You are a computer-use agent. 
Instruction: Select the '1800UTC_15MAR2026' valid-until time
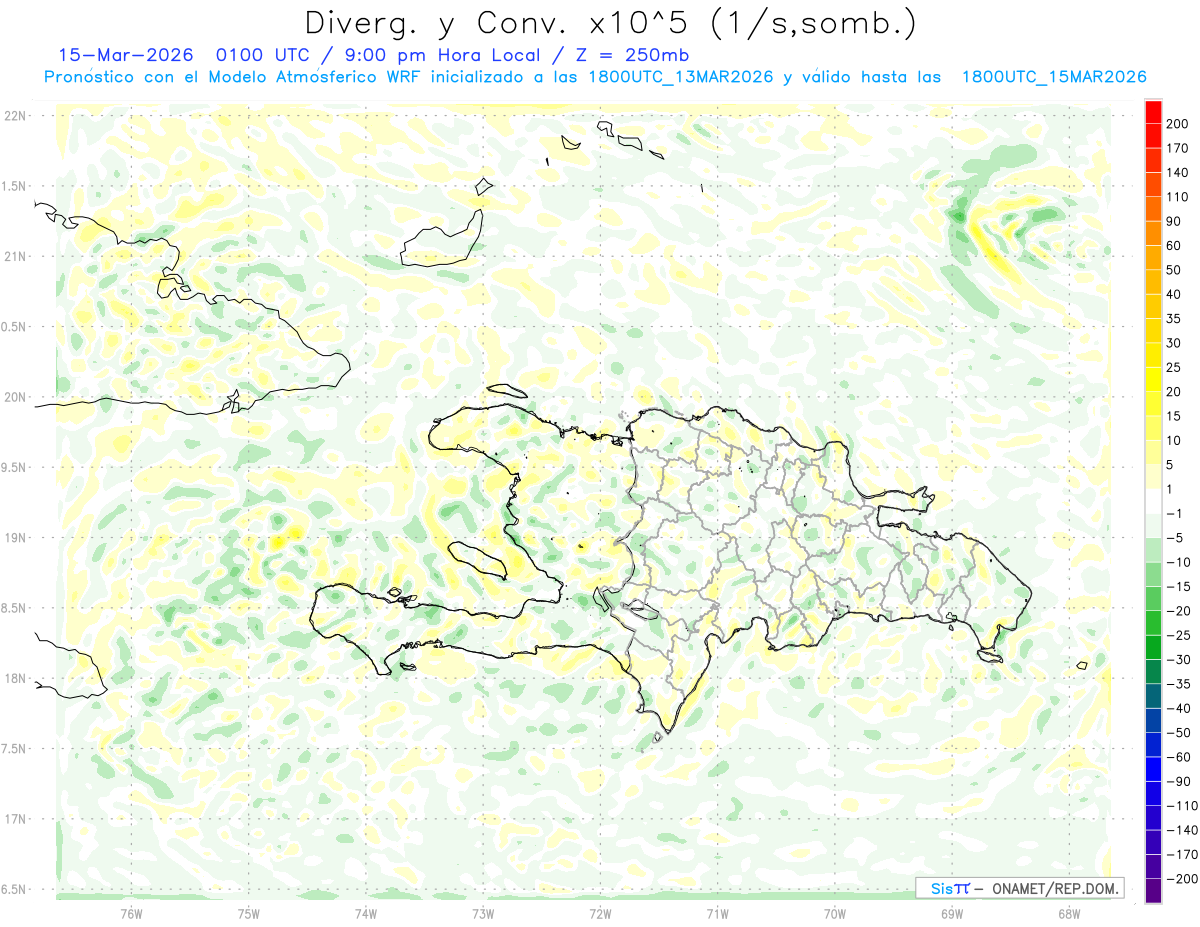pyautogui.click(x=1053, y=77)
